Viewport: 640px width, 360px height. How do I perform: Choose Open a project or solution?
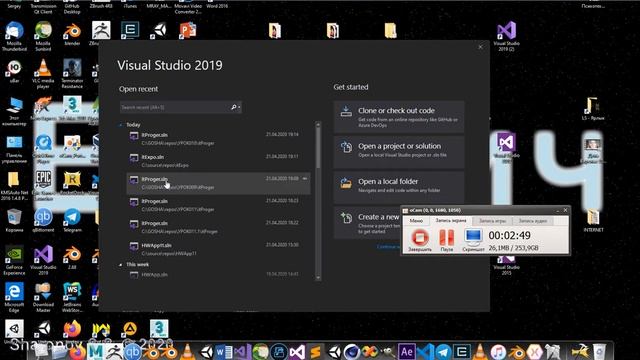coord(399,152)
